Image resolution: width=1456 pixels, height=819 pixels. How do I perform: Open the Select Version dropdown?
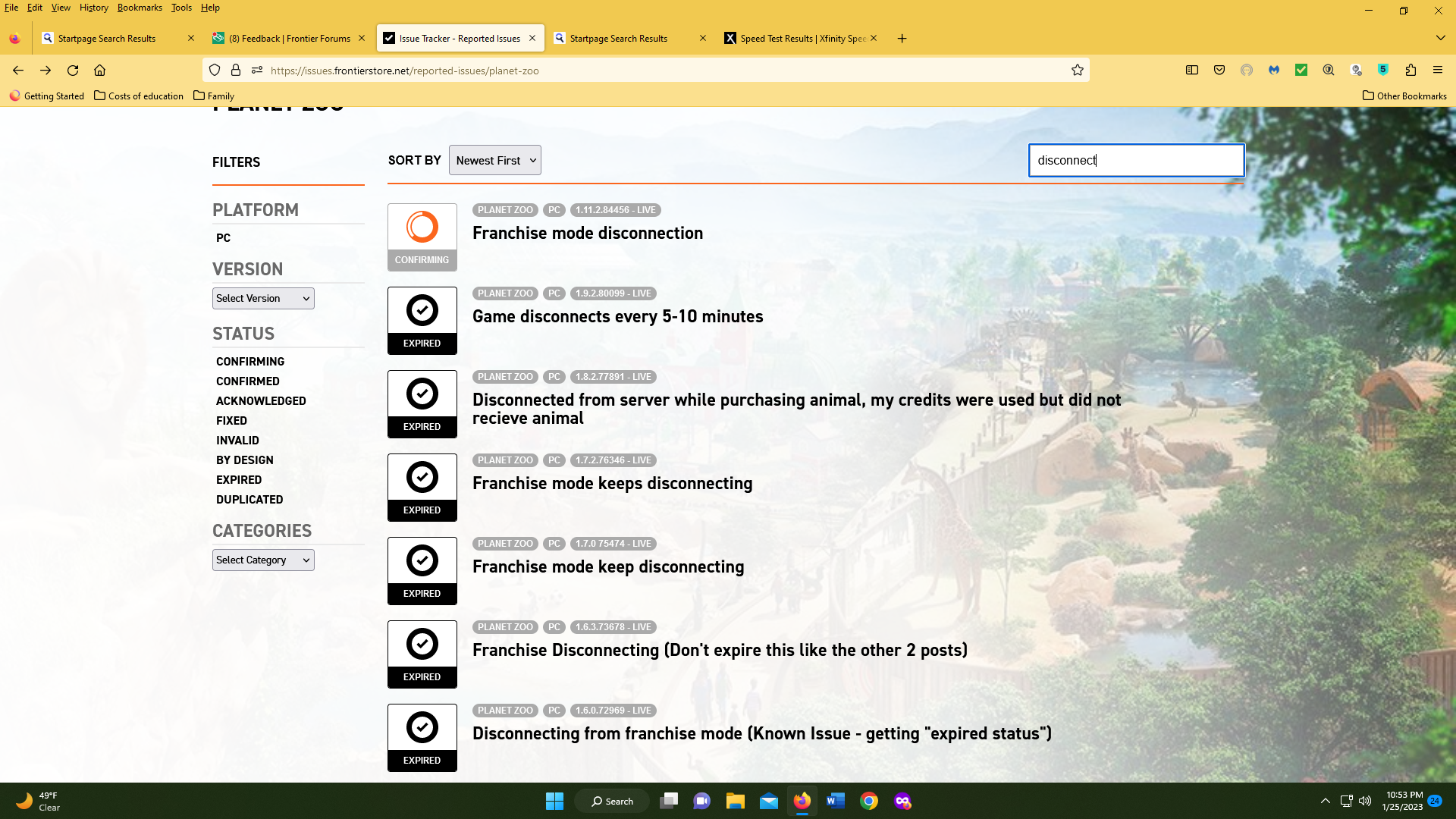coord(263,298)
